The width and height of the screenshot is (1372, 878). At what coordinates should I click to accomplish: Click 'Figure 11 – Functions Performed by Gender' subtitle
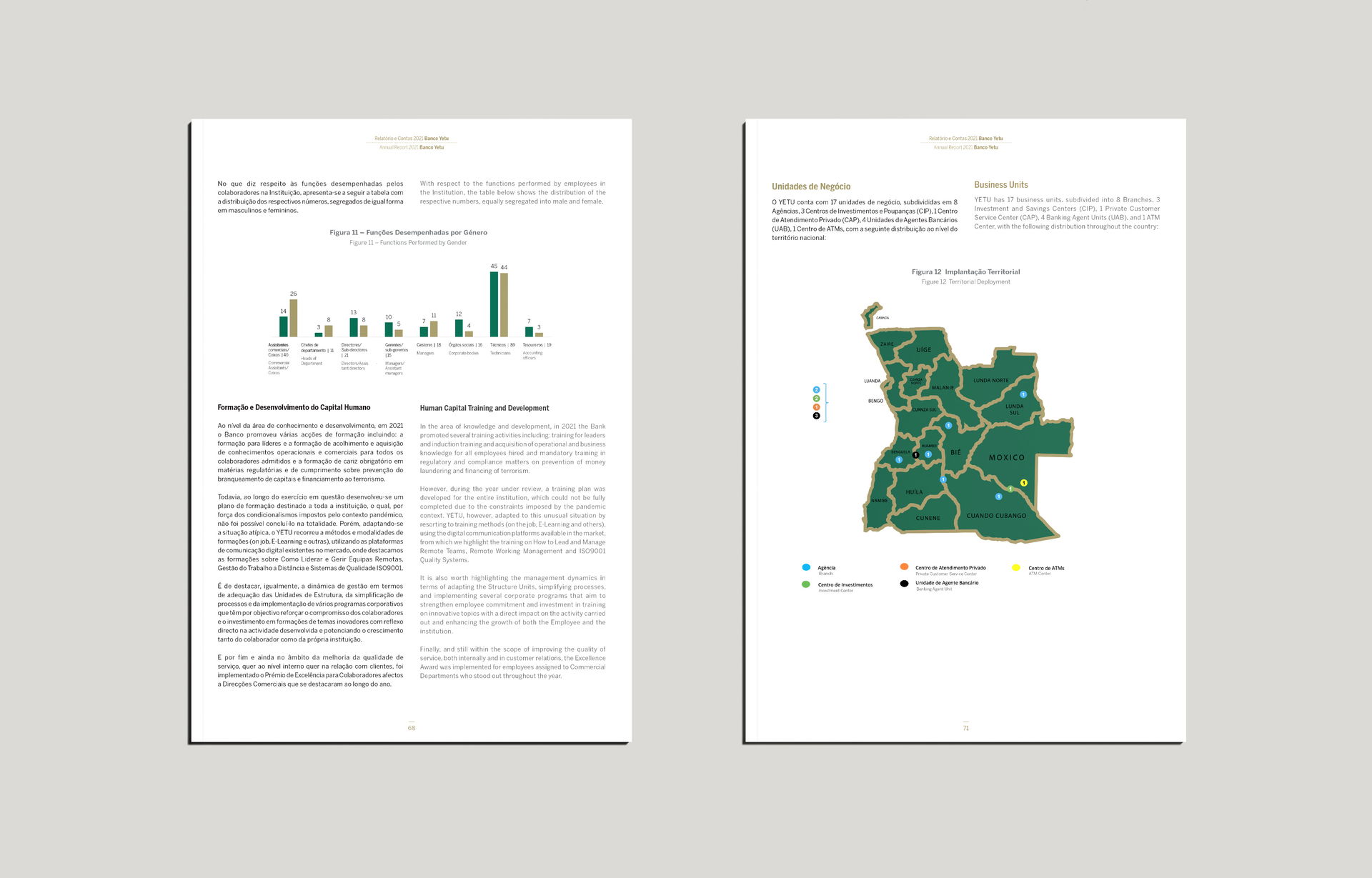click(x=408, y=243)
